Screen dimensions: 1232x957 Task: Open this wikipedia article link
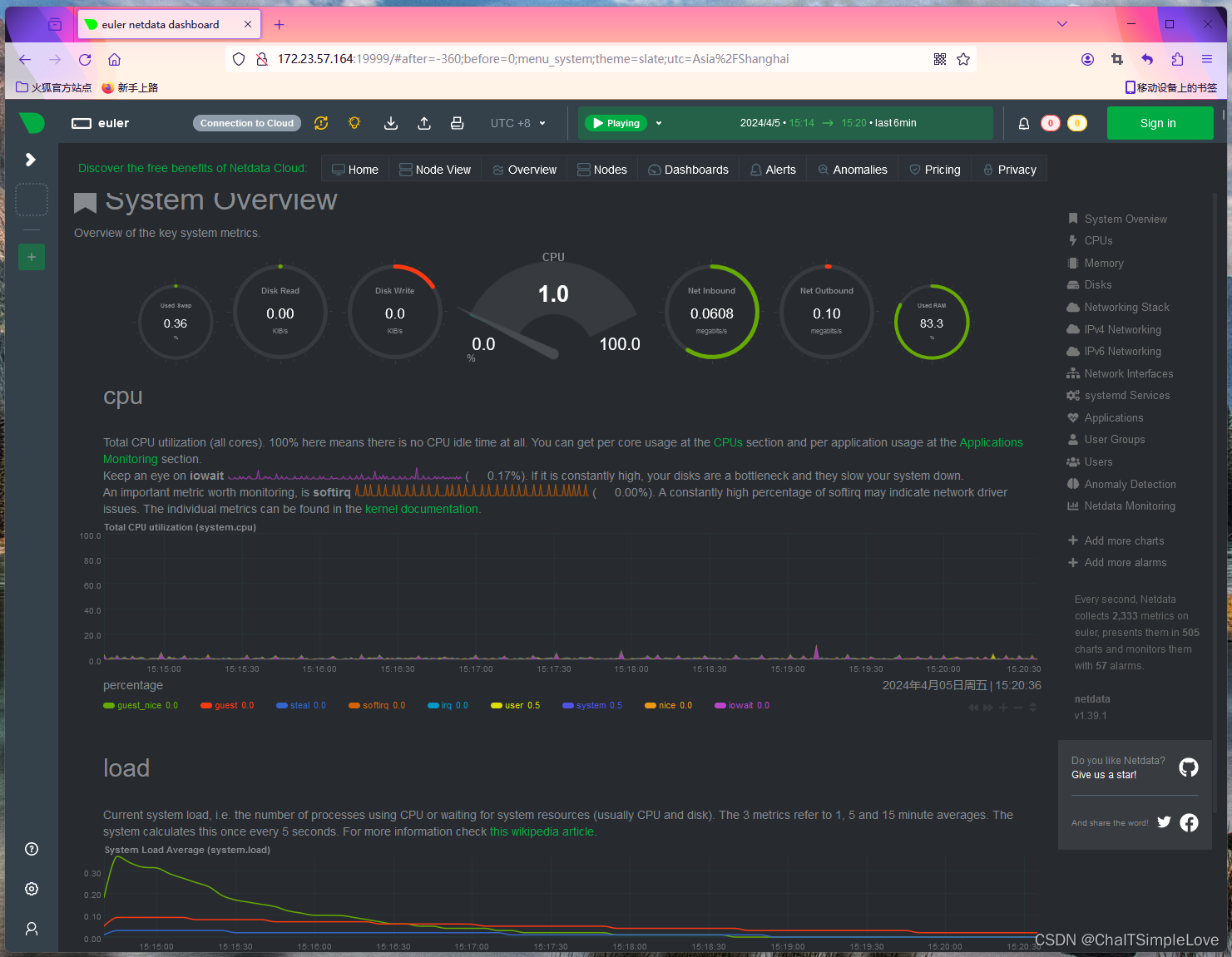542,832
